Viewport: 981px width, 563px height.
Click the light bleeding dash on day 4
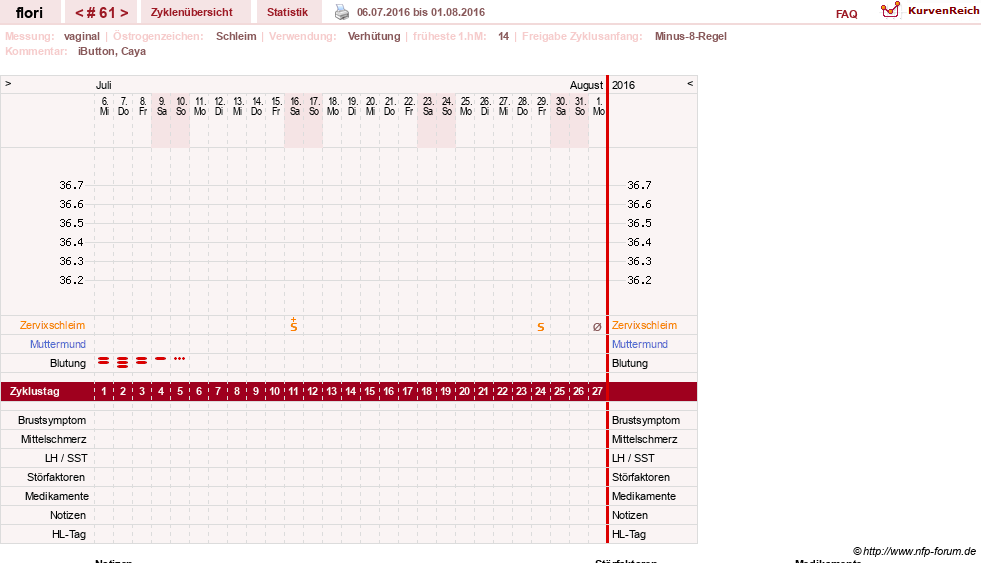[161, 358]
